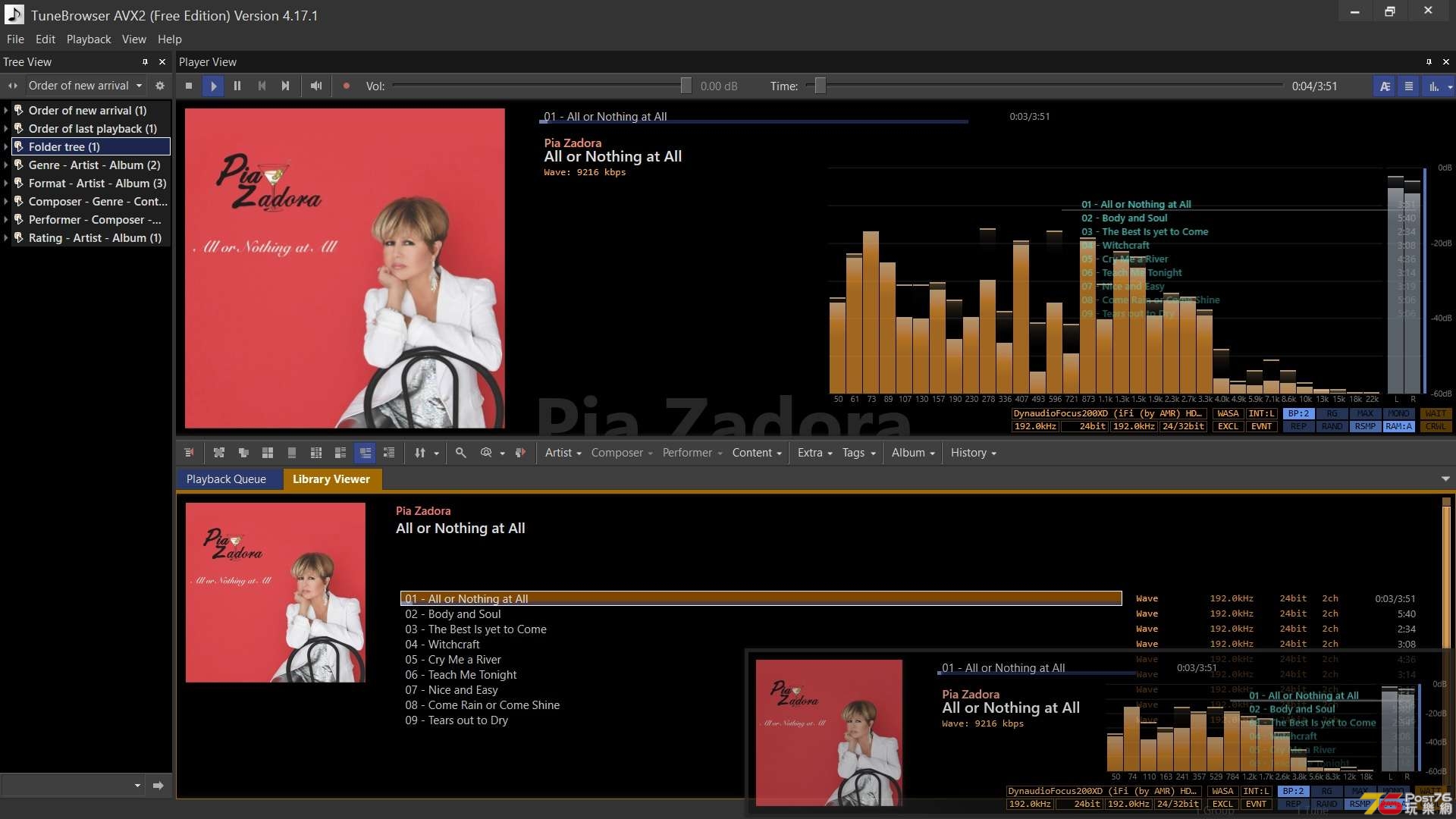Screen dimensions: 1456x819
Task: Skip to the previous track
Action: (x=262, y=86)
